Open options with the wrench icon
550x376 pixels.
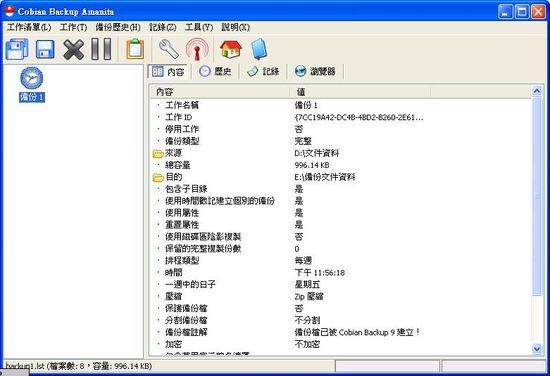click(169, 49)
